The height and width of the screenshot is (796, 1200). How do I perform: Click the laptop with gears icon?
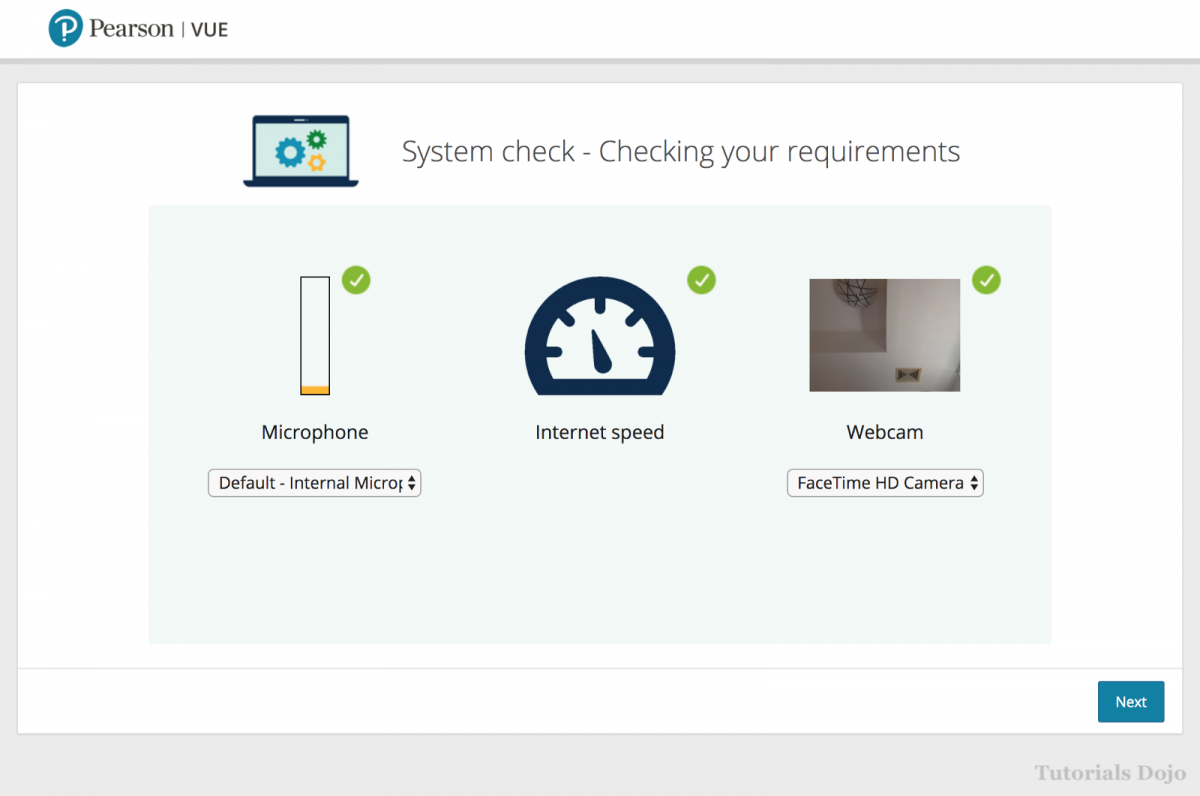[301, 151]
